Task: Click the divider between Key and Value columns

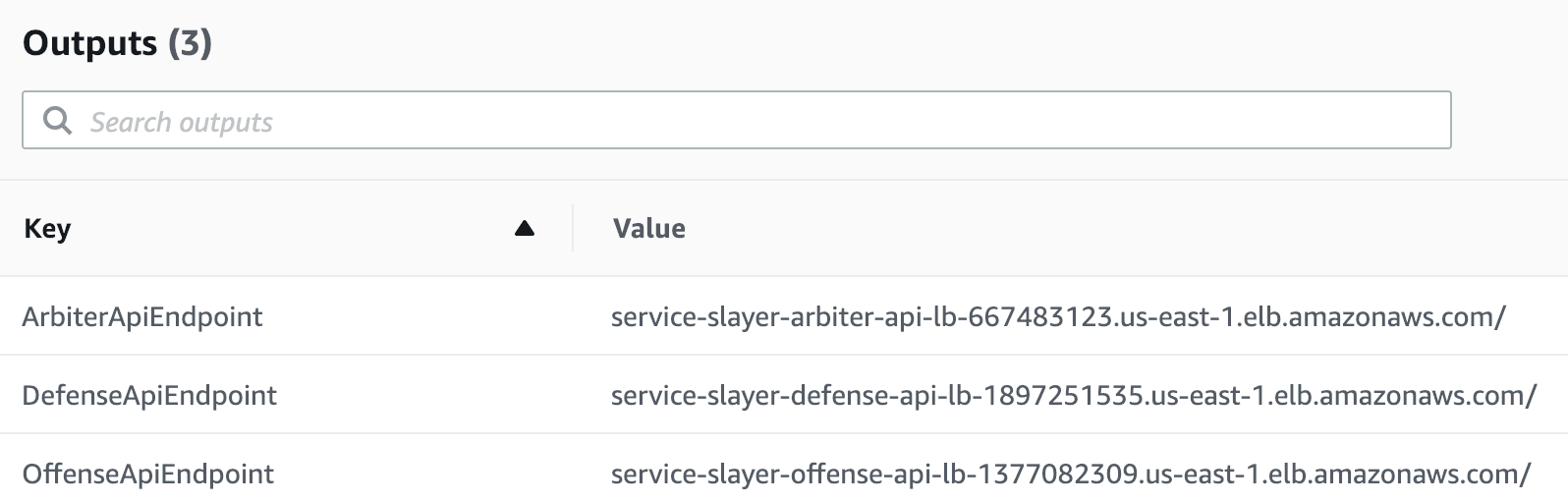Action: (573, 229)
